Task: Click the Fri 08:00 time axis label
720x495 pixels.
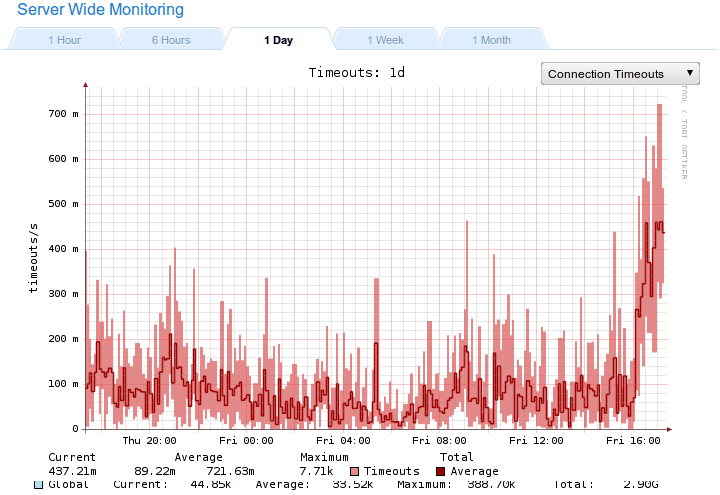Action: [x=440, y=440]
